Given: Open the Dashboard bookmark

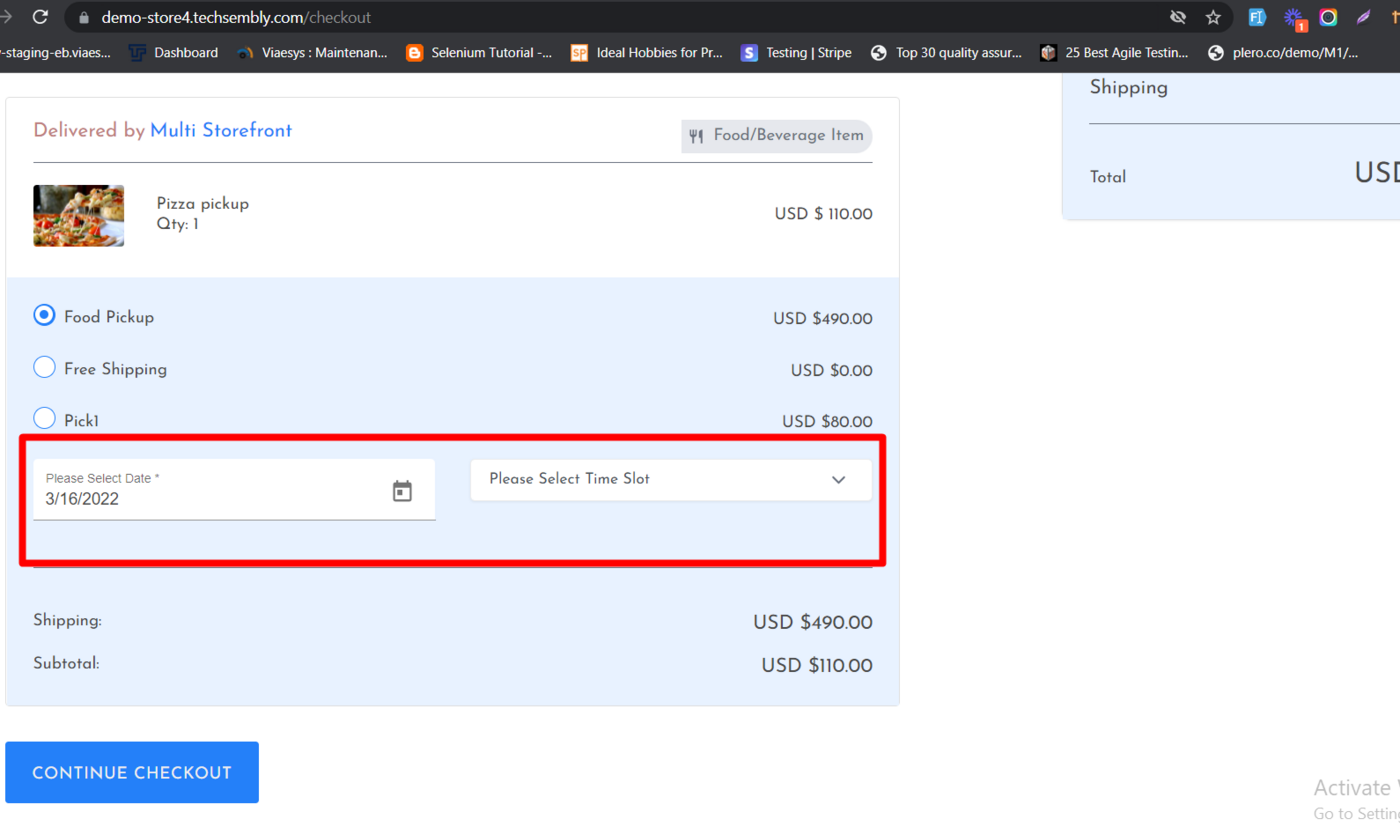Looking at the screenshot, I should (174, 53).
